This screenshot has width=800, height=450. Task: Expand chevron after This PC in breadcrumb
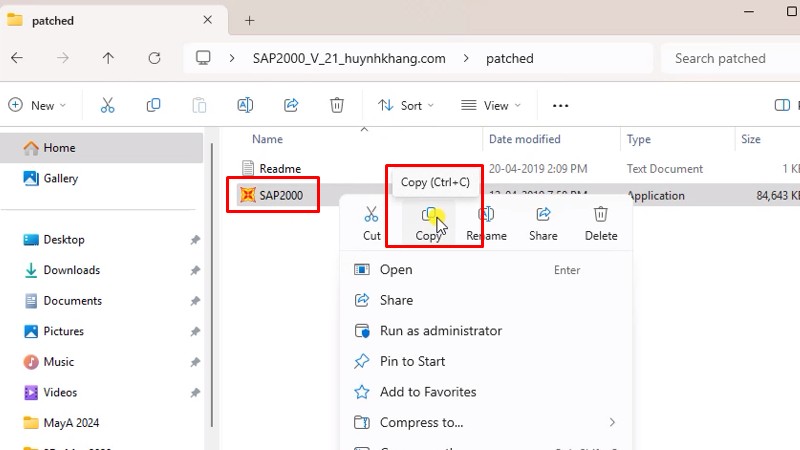click(232, 58)
